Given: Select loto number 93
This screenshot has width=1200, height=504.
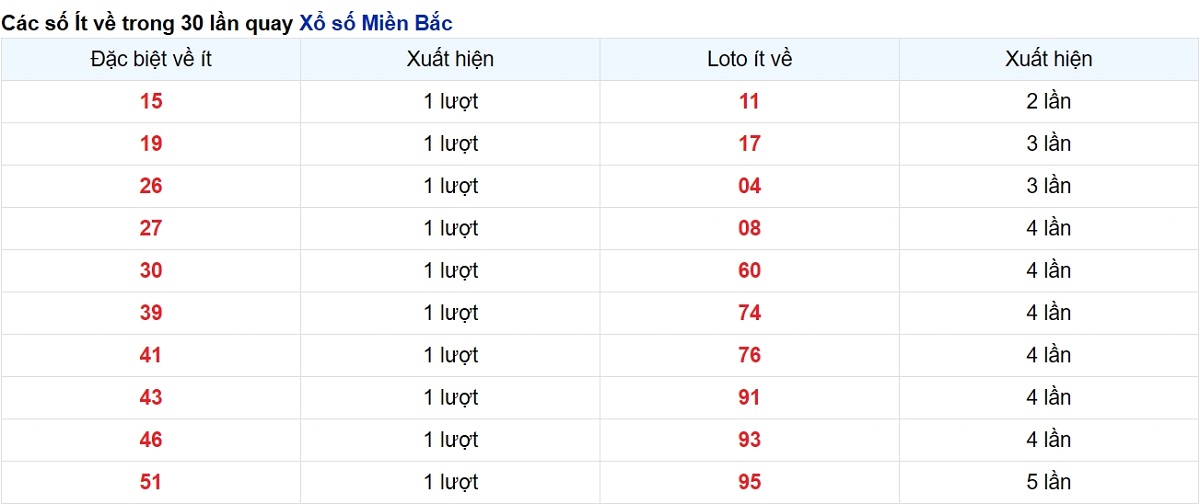Looking at the screenshot, I should [750, 439].
